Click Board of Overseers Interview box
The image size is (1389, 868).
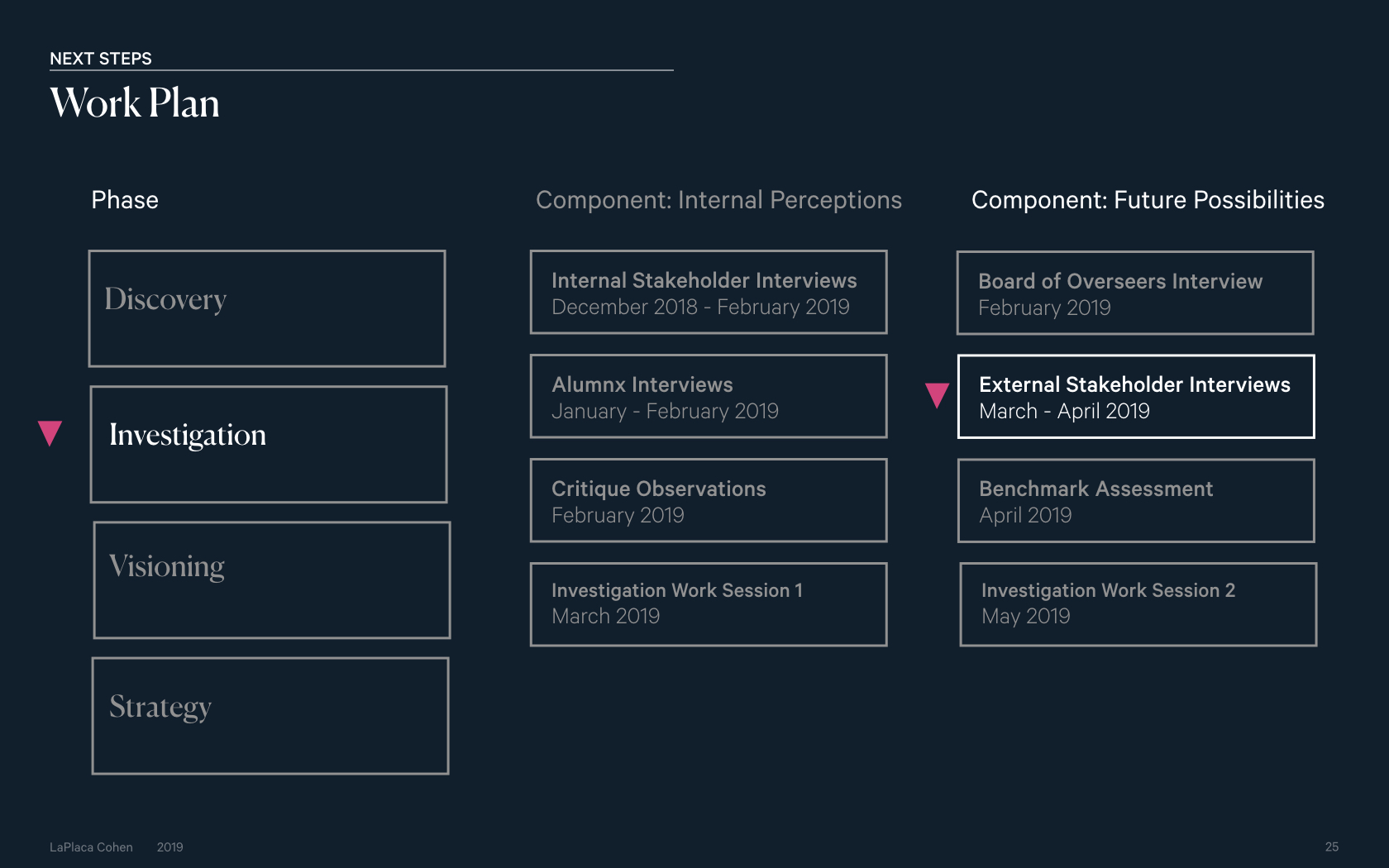tap(1135, 293)
